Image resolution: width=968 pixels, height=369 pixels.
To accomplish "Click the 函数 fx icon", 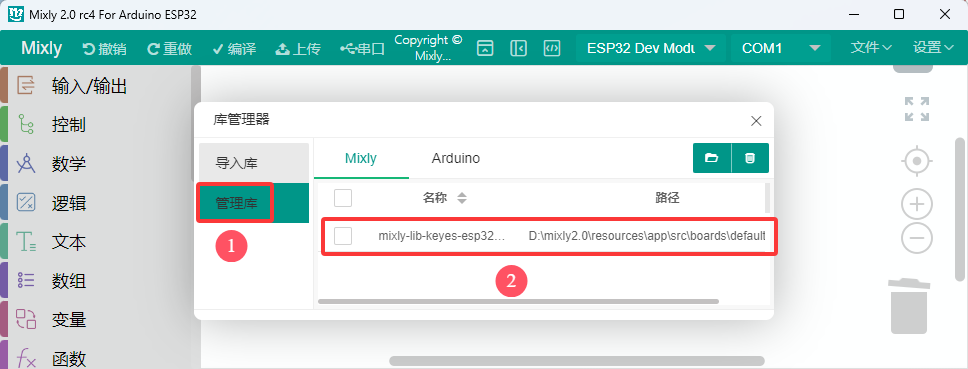I will [26, 358].
